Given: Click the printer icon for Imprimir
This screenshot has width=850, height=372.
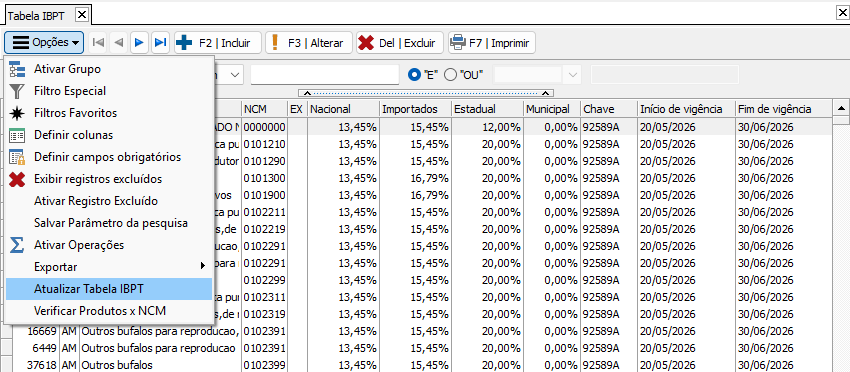Looking at the screenshot, I should click(x=458, y=42).
